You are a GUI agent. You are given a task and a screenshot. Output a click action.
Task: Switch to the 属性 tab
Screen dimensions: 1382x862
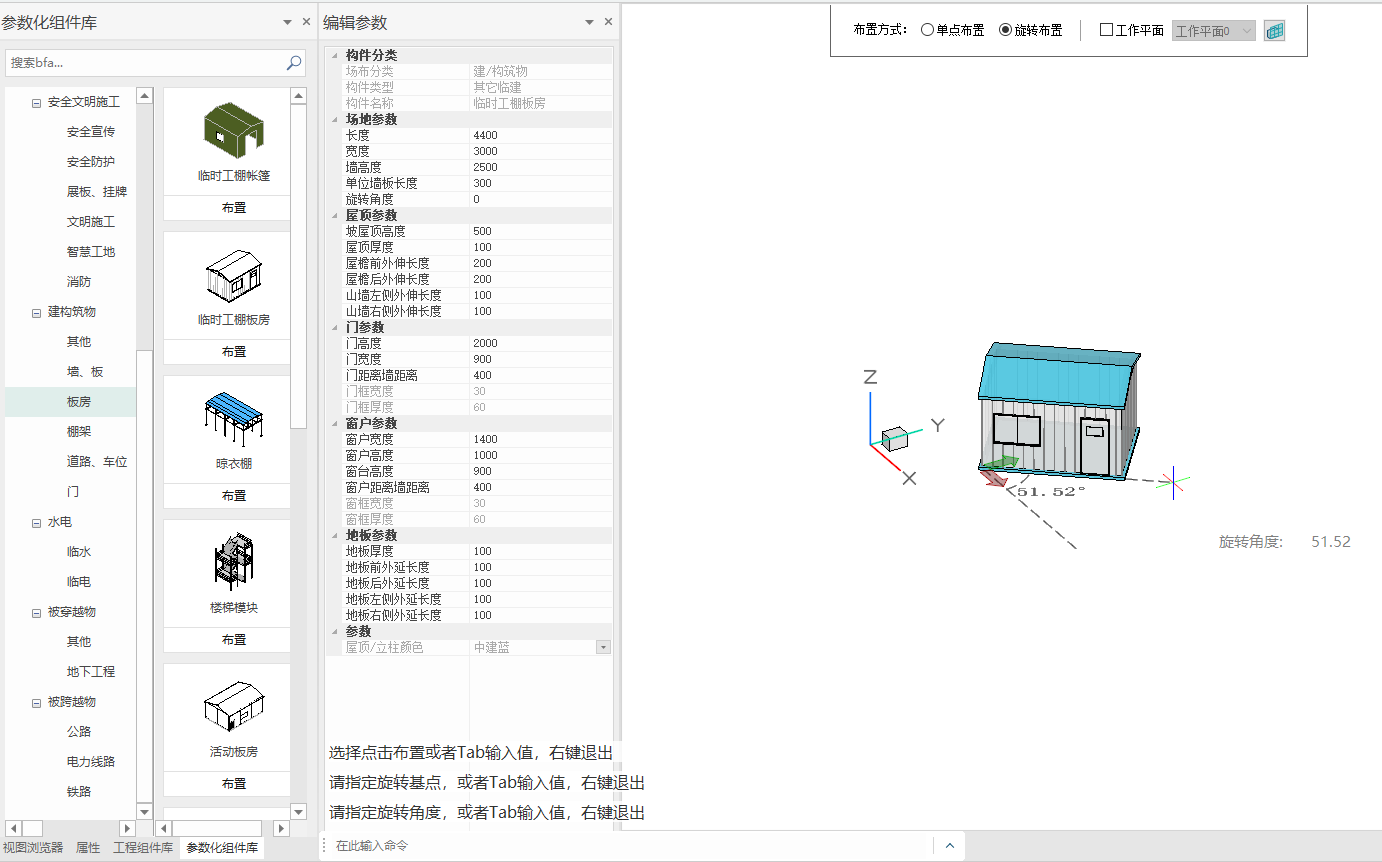click(x=88, y=848)
